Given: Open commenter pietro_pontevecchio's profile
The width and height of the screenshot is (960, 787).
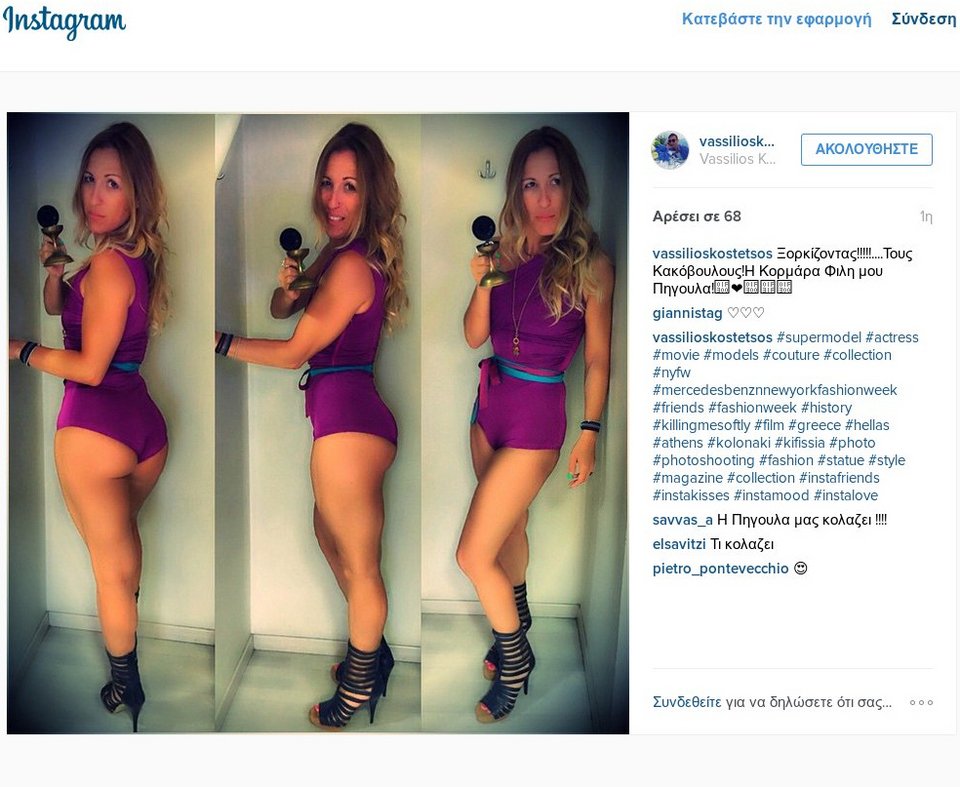Looking at the screenshot, I should pyautogui.click(x=721, y=569).
